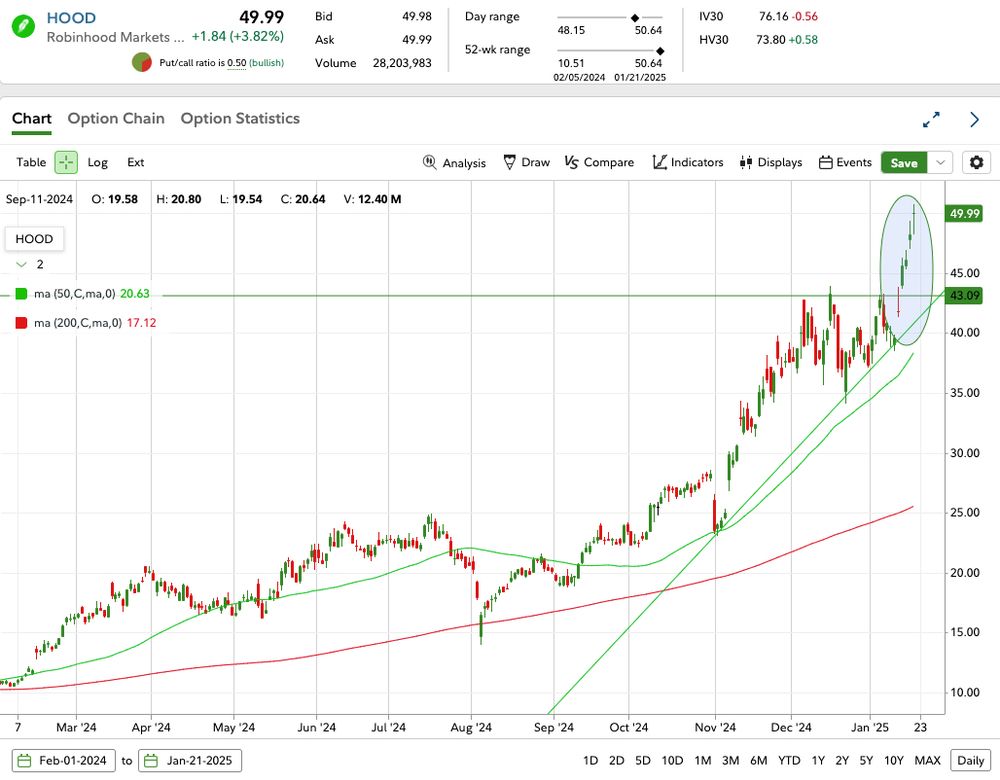Open the Indicators menu
This screenshot has height=780, width=1000.
click(688, 163)
